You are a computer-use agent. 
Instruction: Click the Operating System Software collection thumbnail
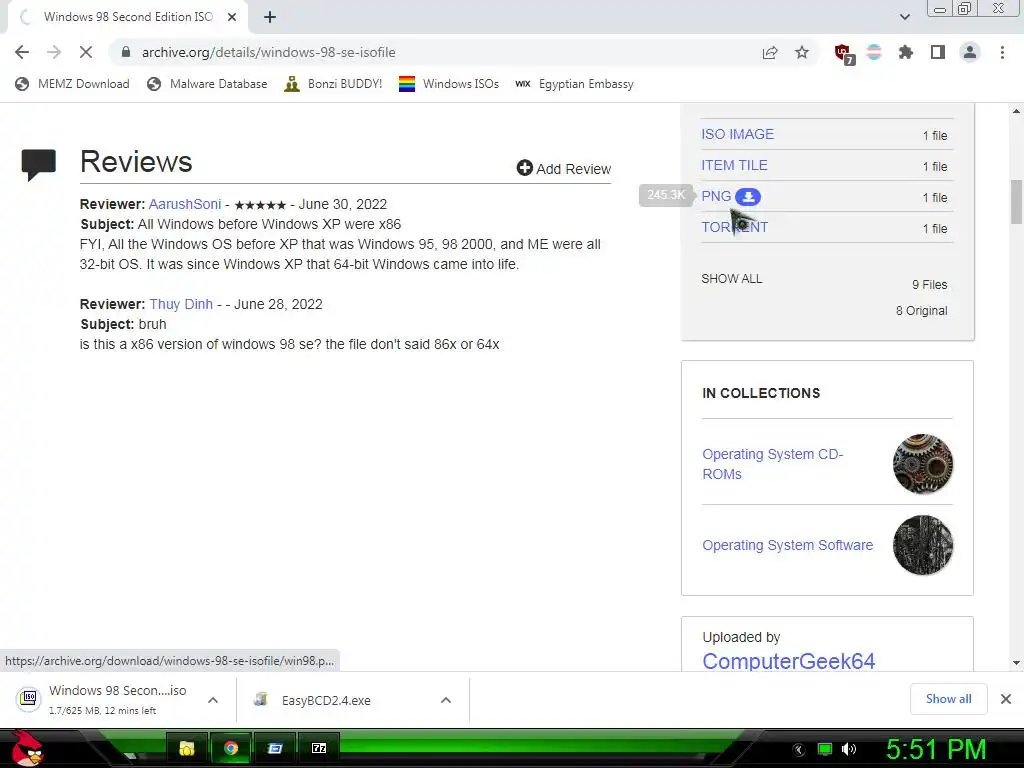[923, 545]
